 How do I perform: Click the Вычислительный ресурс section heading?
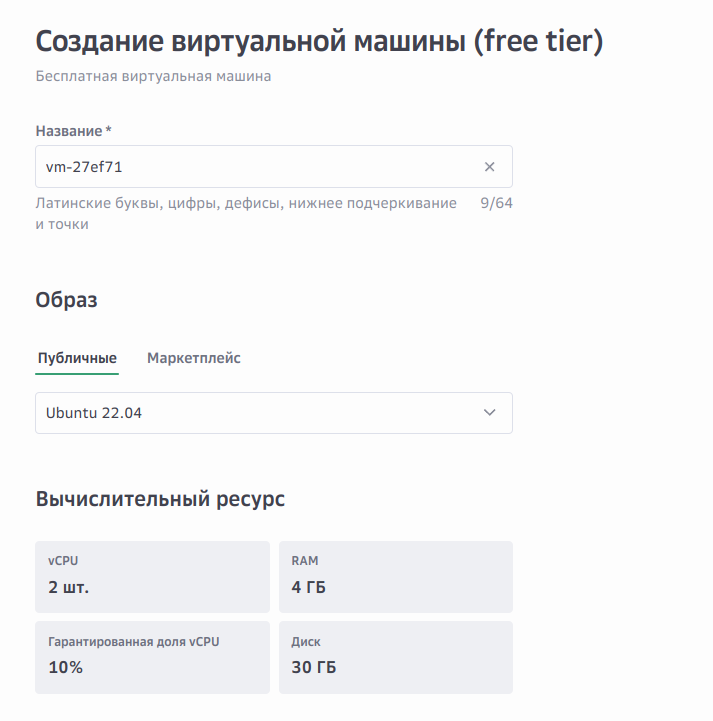click(160, 499)
